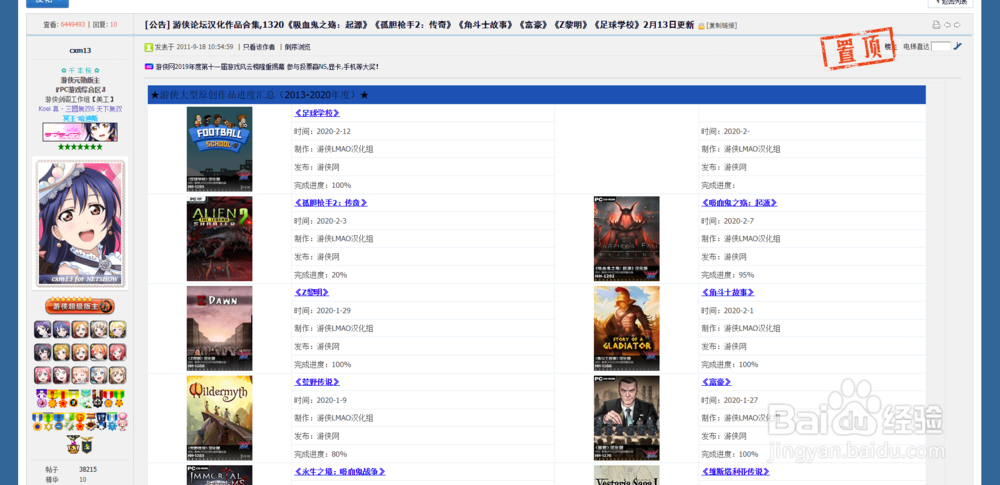Viewport: 1000px width, 485px height.
Task: Click the thread title 游侠论坛汉化作品合集
Action: coord(419,25)
